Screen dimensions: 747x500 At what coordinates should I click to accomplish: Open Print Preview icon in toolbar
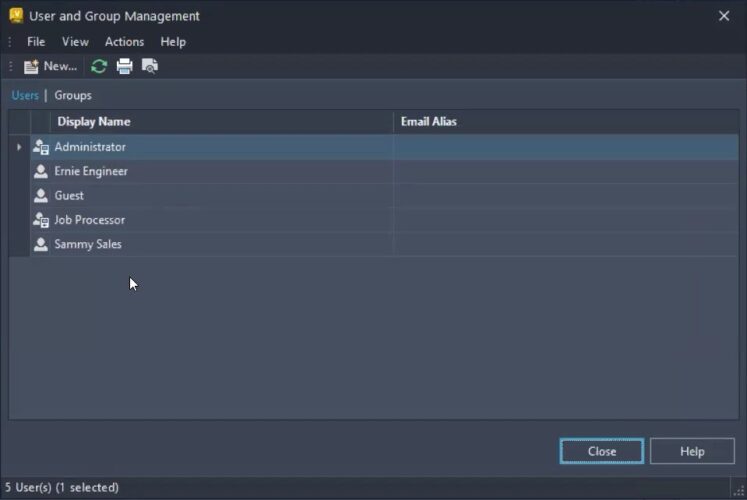150,66
